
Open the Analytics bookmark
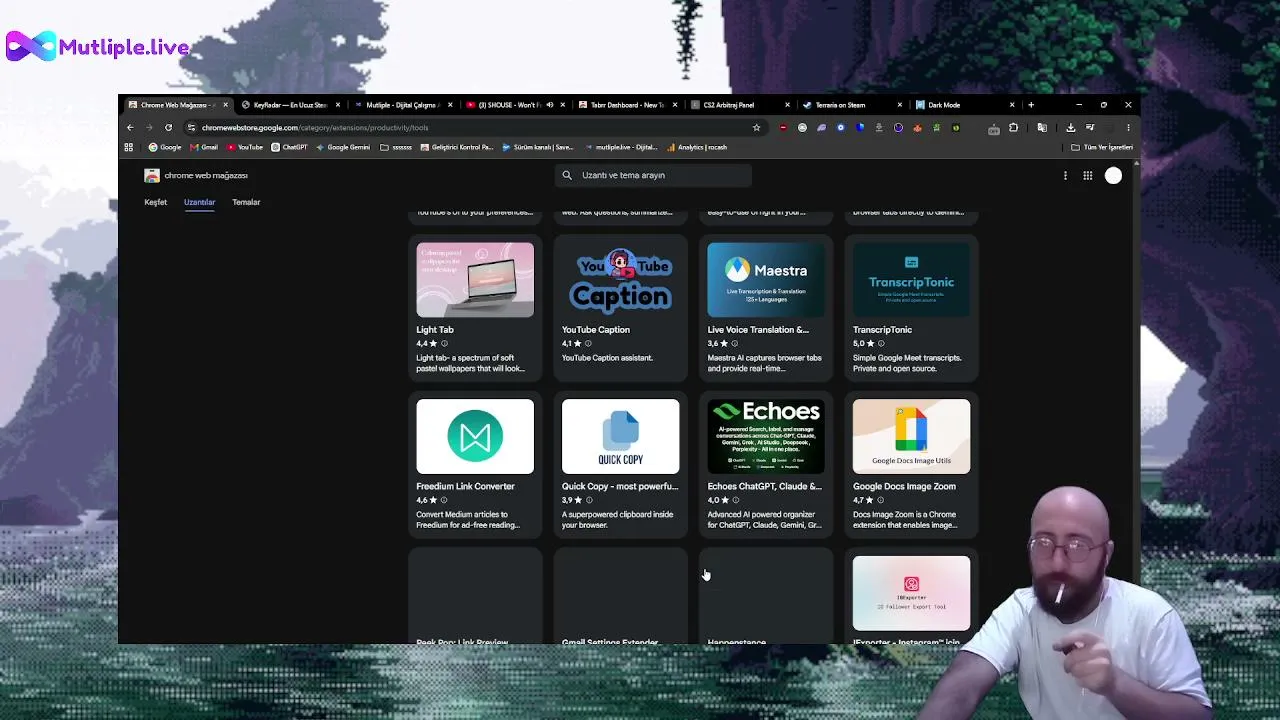click(x=697, y=147)
